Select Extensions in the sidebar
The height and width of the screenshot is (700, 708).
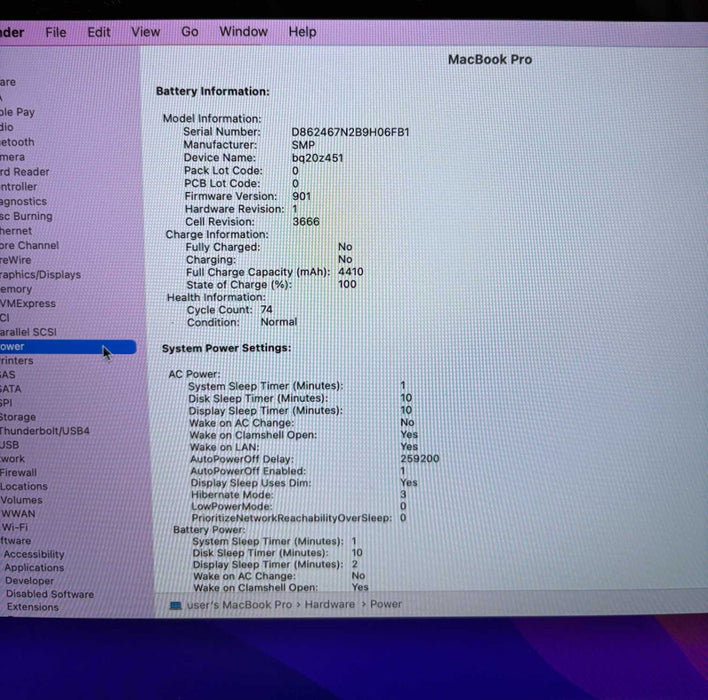coord(33,607)
